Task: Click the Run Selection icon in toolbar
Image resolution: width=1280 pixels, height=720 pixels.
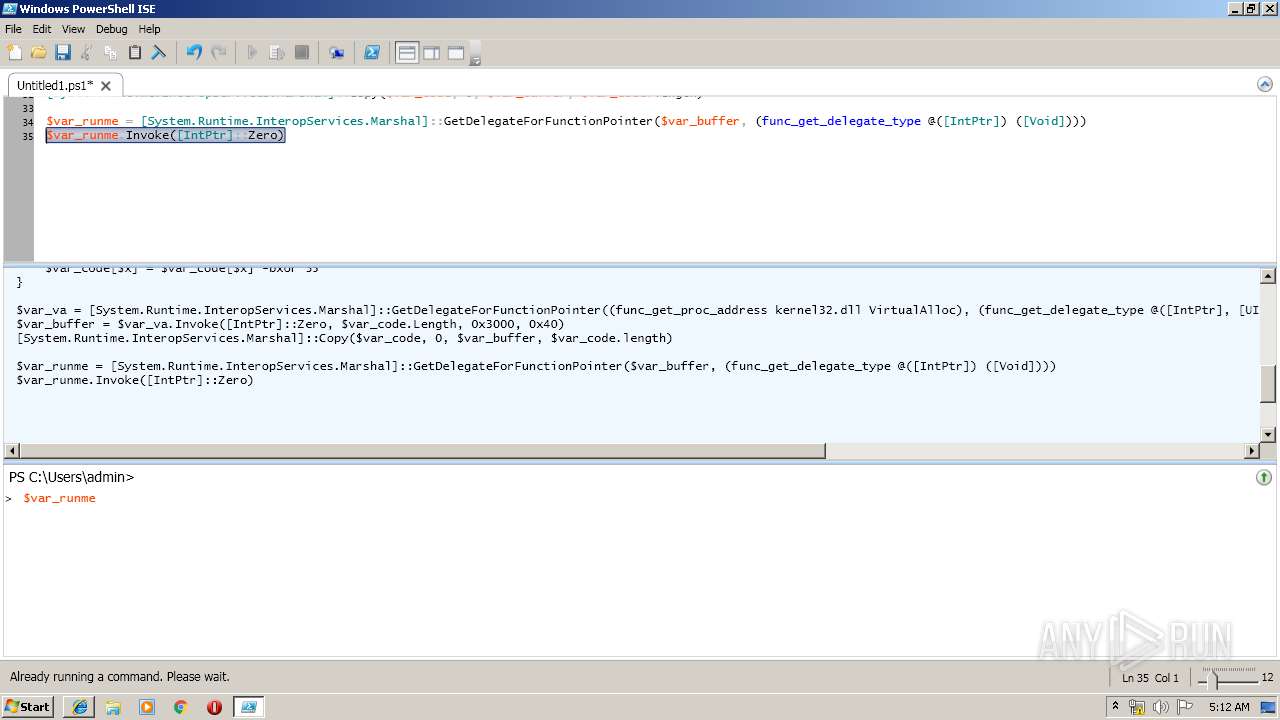Action: tap(277, 52)
